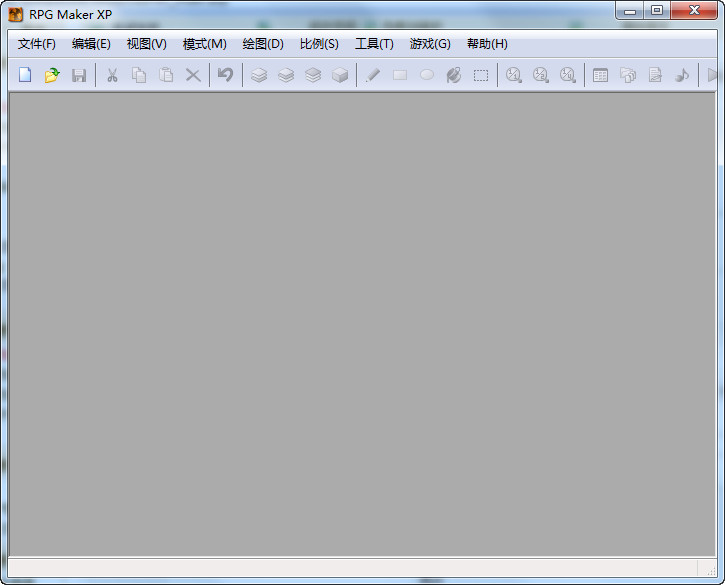Cut the selection with the scissors icon
This screenshot has height=585, width=725.
112,75
